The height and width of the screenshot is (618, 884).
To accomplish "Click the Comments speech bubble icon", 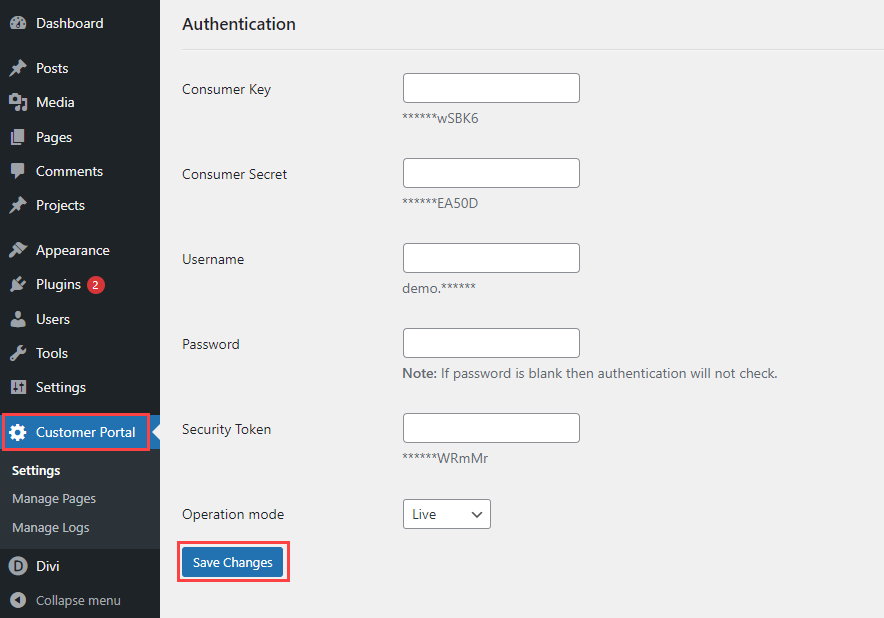I will pyautogui.click(x=18, y=171).
